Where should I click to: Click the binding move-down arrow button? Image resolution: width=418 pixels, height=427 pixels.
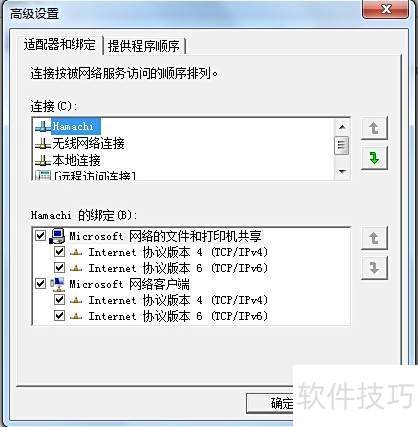374,268
